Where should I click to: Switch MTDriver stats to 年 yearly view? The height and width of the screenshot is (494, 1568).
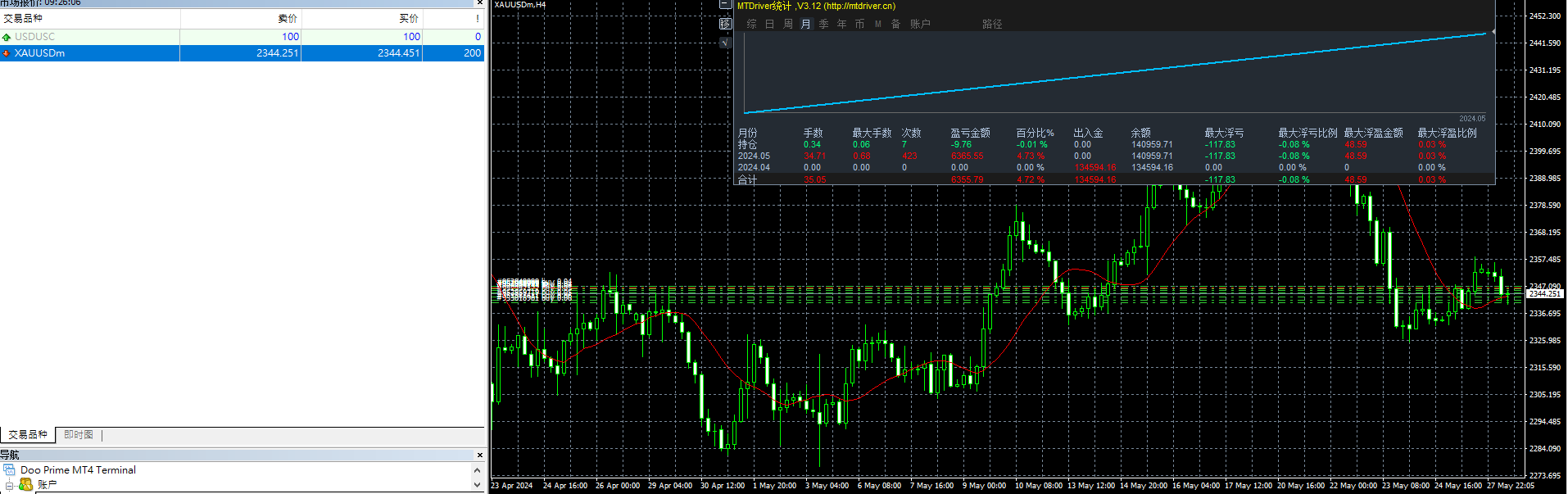(x=842, y=25)
